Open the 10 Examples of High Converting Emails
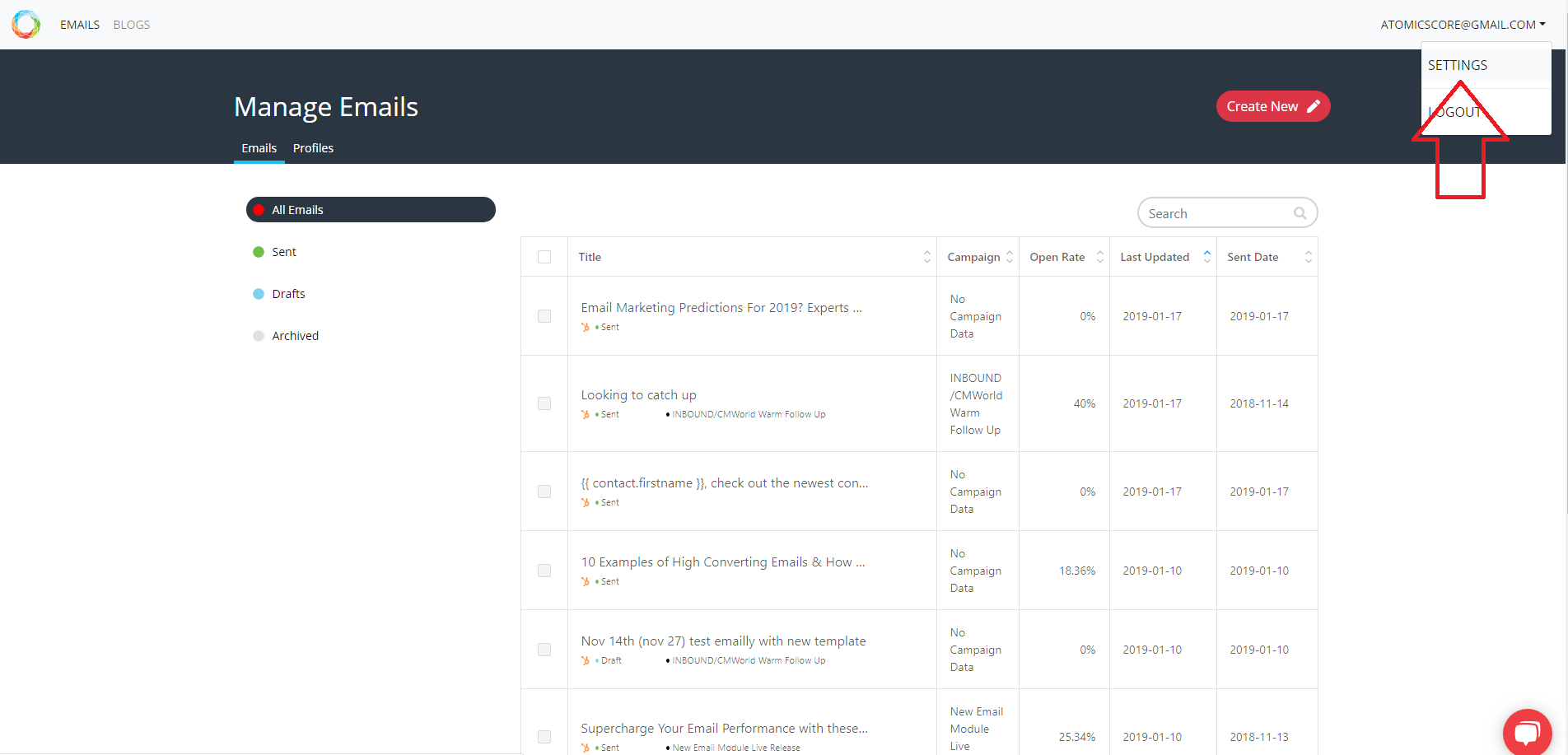Viewport: 1568px width, 755px height. pos(723,562)
